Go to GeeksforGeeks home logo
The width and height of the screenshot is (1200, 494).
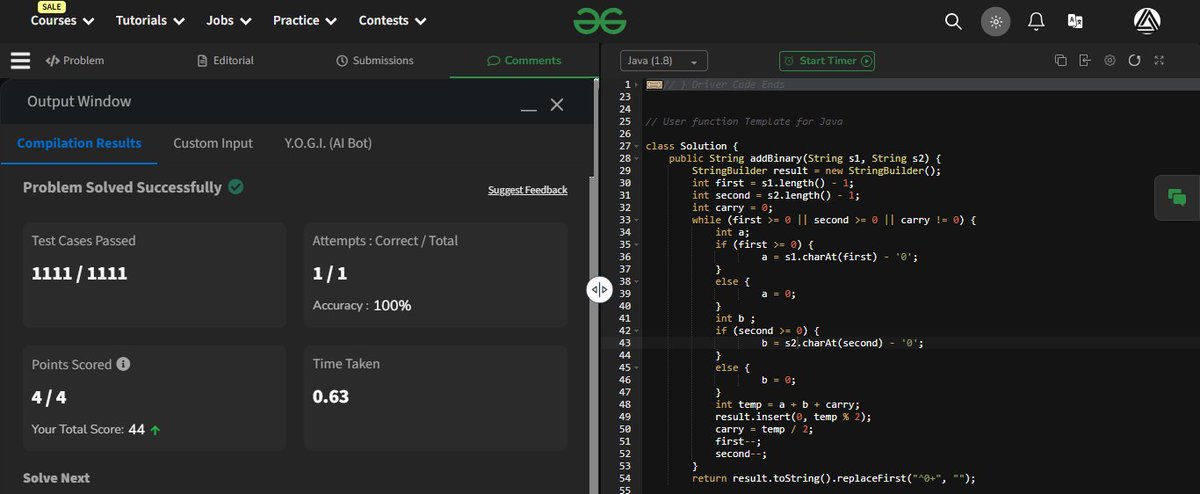click(x=600, y=20)
